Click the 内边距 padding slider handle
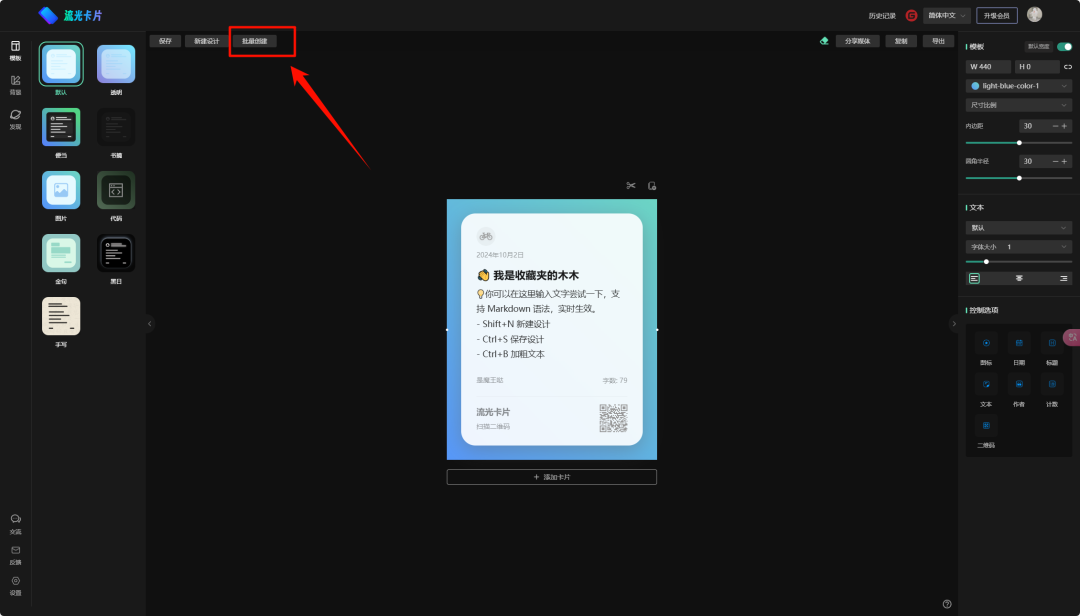The image size is (1080, 616). click(1019, 143)
